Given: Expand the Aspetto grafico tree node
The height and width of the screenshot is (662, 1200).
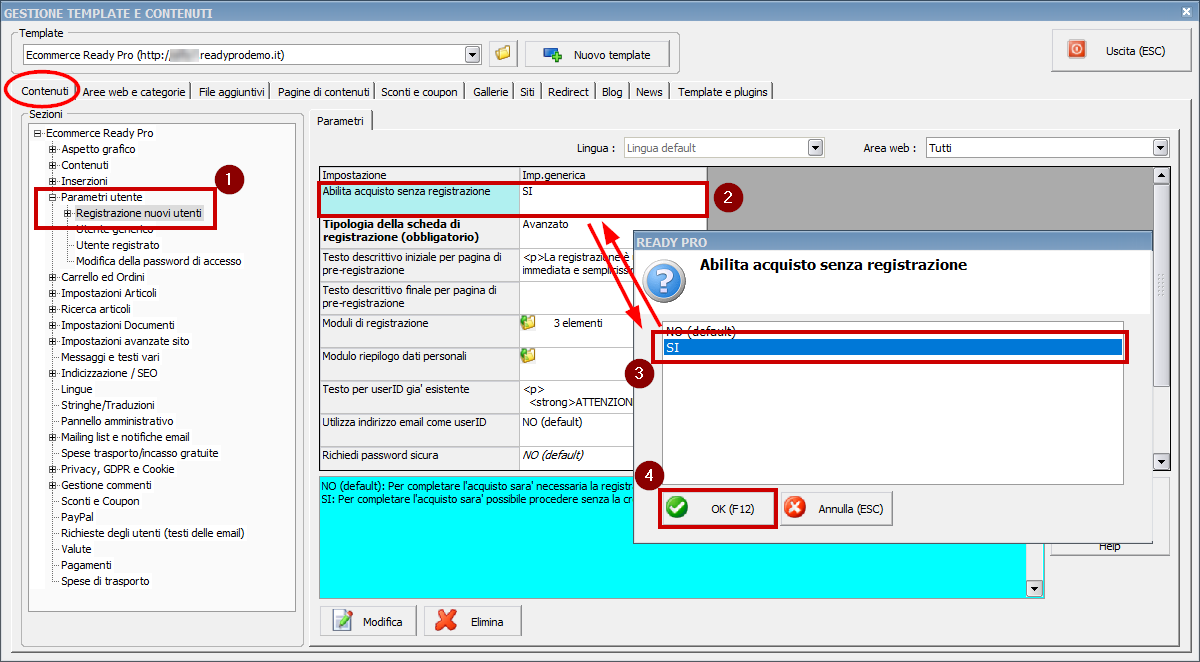Looking at the screenshot, I should [x=53, y=149].
